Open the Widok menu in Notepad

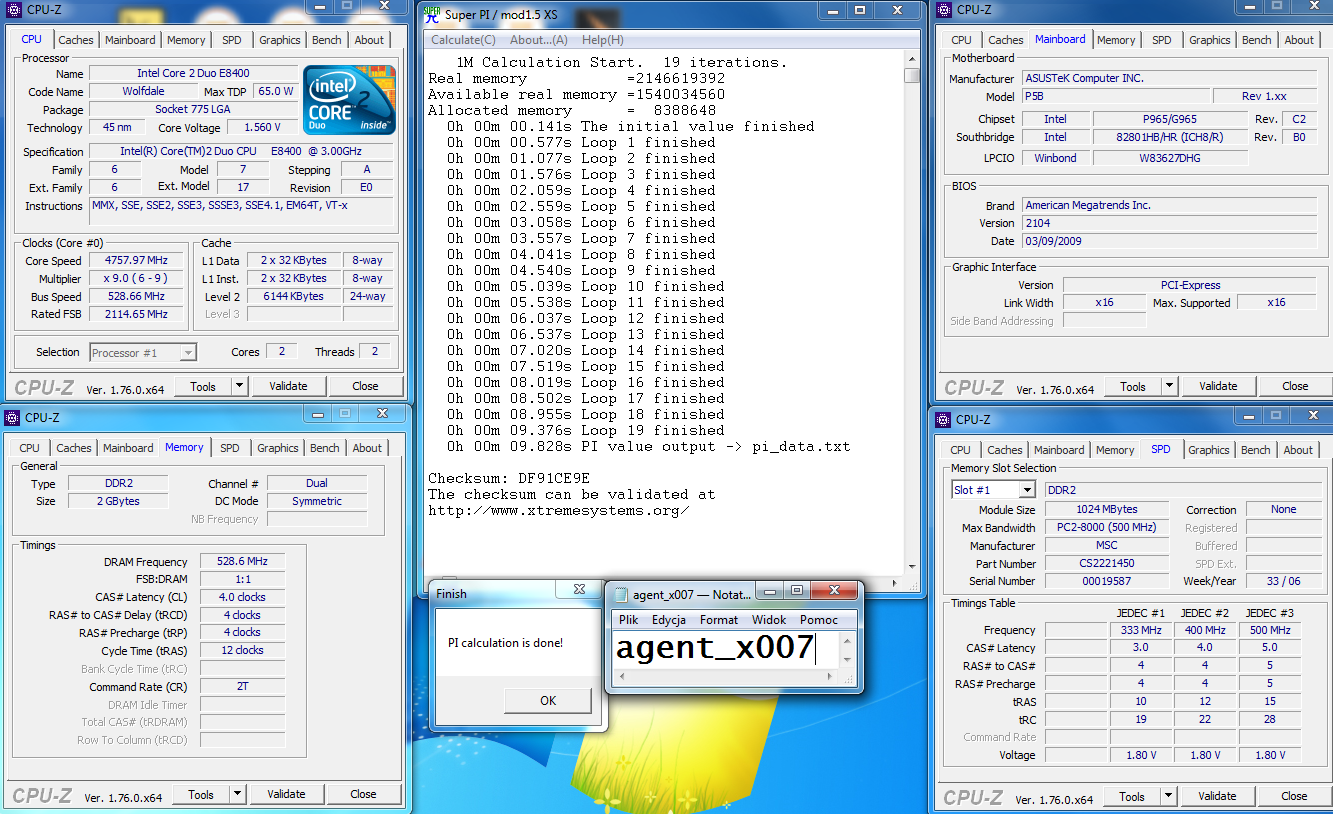(x=769, y=619)
